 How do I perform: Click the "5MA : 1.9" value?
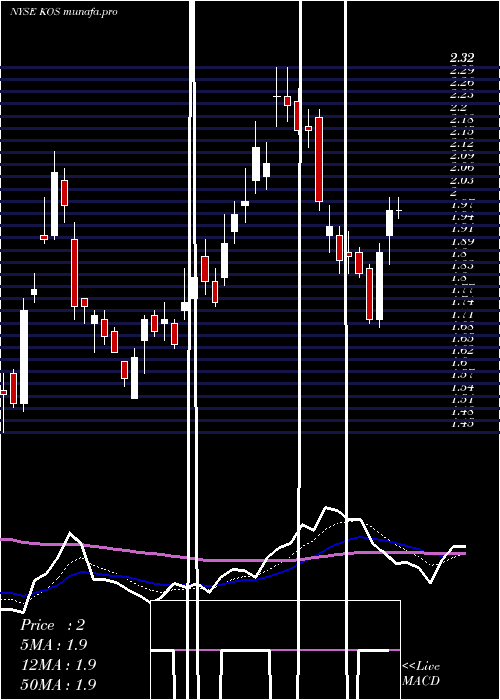pyautogui.click(x=54, y=644)
